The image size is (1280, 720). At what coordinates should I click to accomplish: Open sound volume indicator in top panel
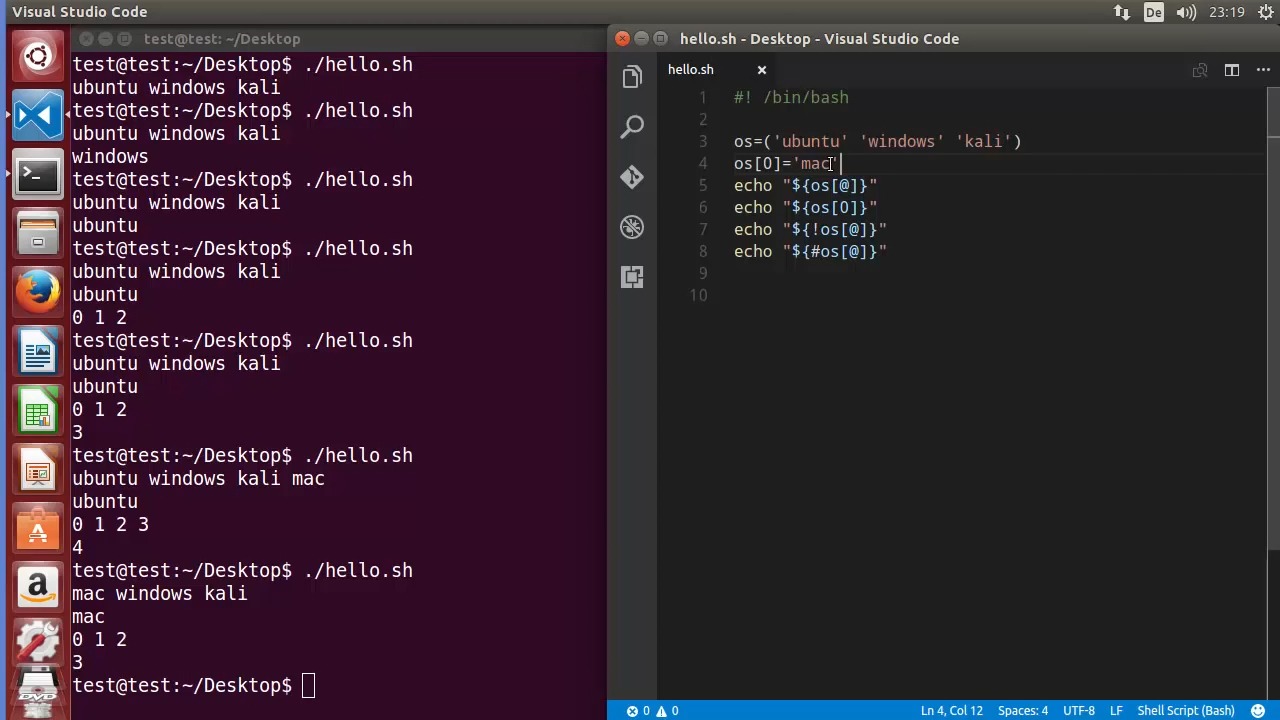pyautogui.click(x=1187, y=12)
